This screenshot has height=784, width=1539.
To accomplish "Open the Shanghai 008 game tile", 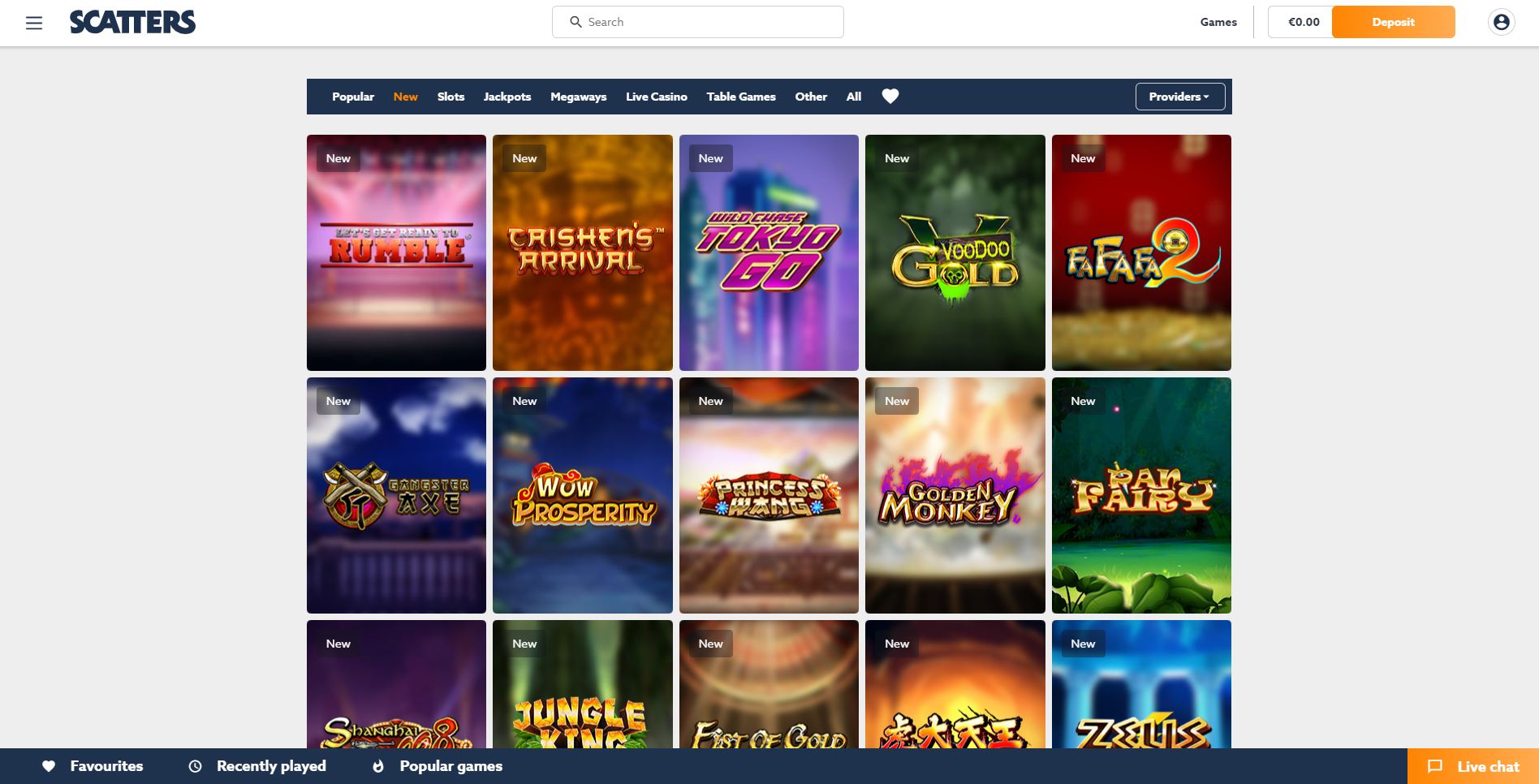I will (396, 684).
